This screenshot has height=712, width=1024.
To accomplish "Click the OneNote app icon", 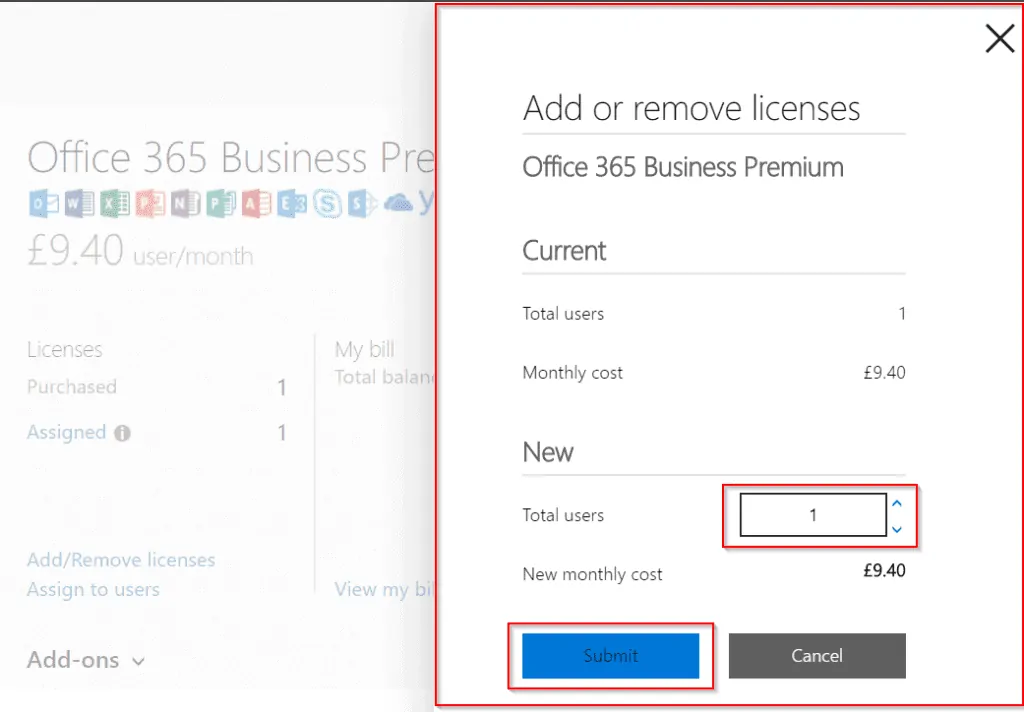I will [x=185, y=204].
